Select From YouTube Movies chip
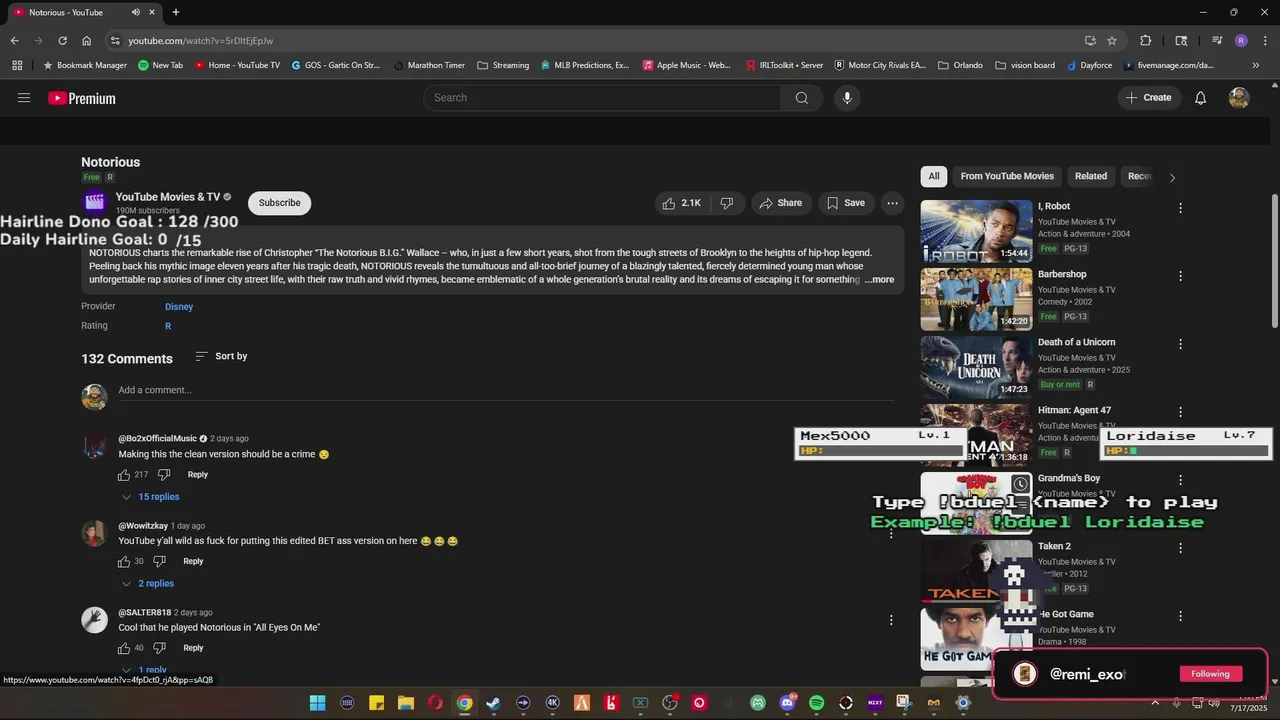Viewport: 1280px width, 720px height. click(1007, 176)
